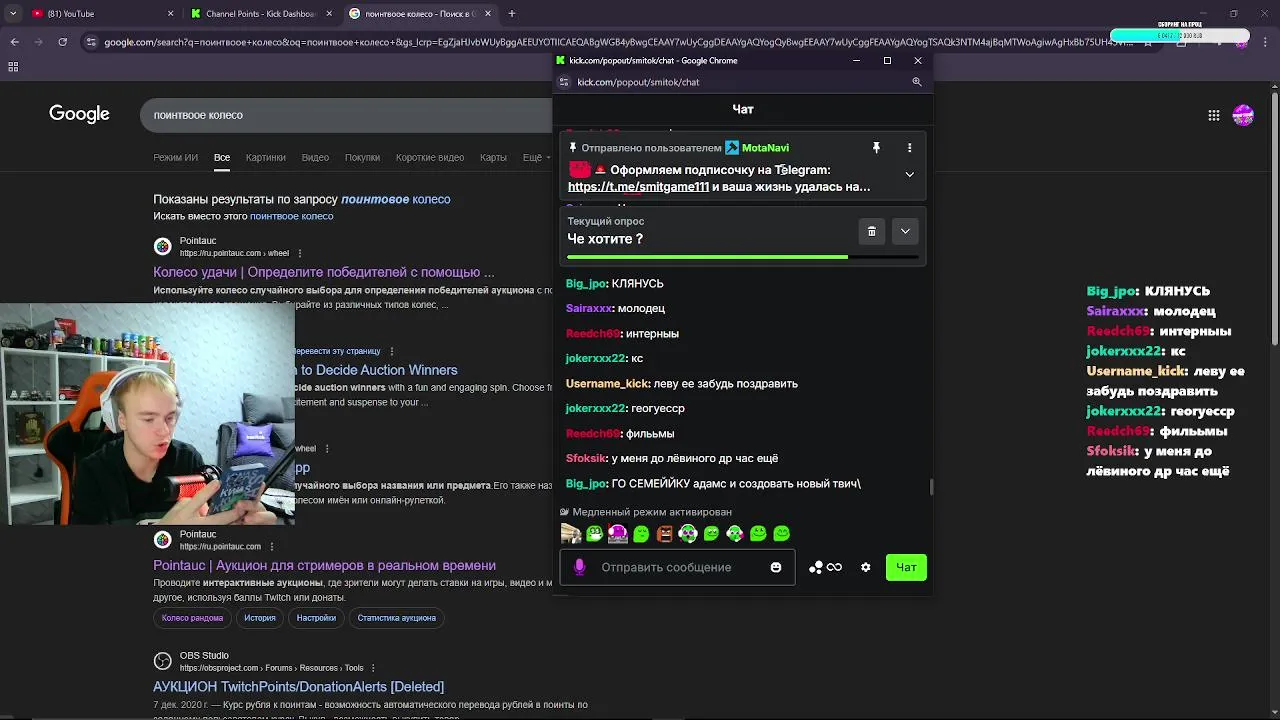This screenshot has width=1280, height=720.
Task: Pin message icon in Kick chat popout
Action: tap(876, 148)
